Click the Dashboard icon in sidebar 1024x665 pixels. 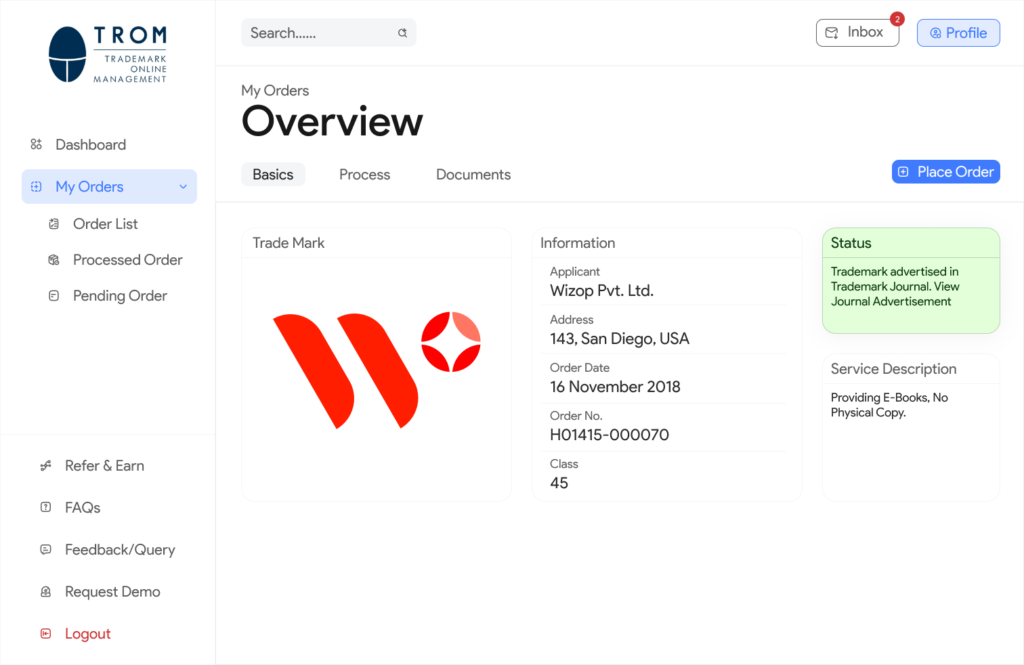click(36, 145)
